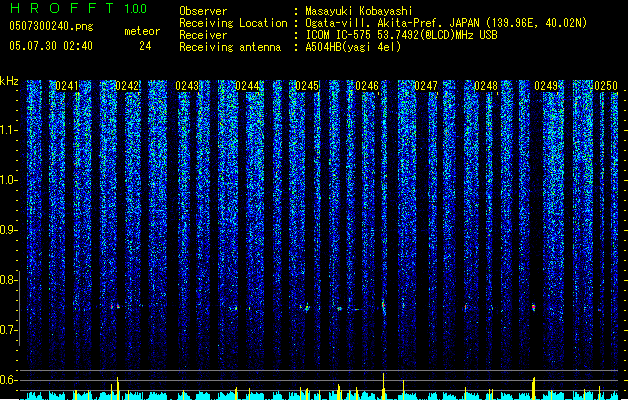Screen dimensions: 629x400
Task: Click the meteor count value 24
Action: pyautogui.click(x=145, y=46)
